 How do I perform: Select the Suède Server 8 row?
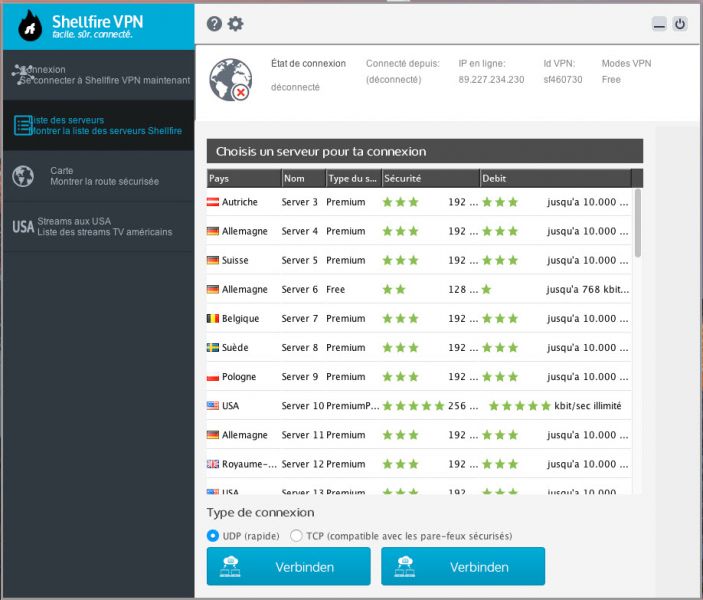point(419,348)
